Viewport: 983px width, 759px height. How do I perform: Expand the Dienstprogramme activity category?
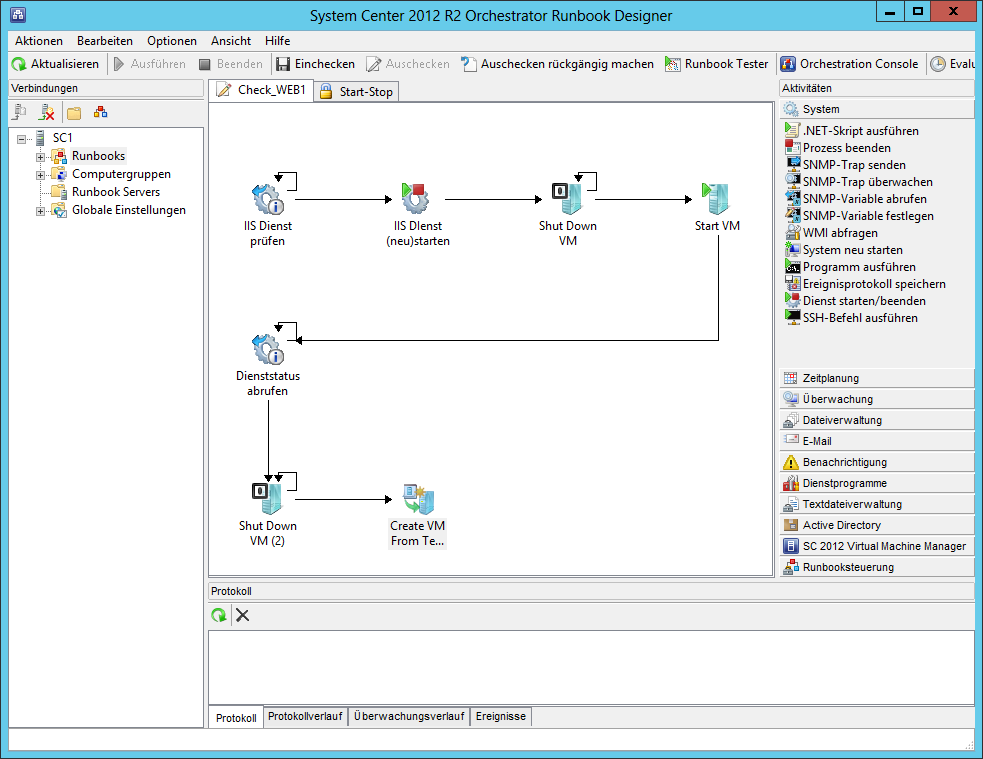tap(877, 483)
